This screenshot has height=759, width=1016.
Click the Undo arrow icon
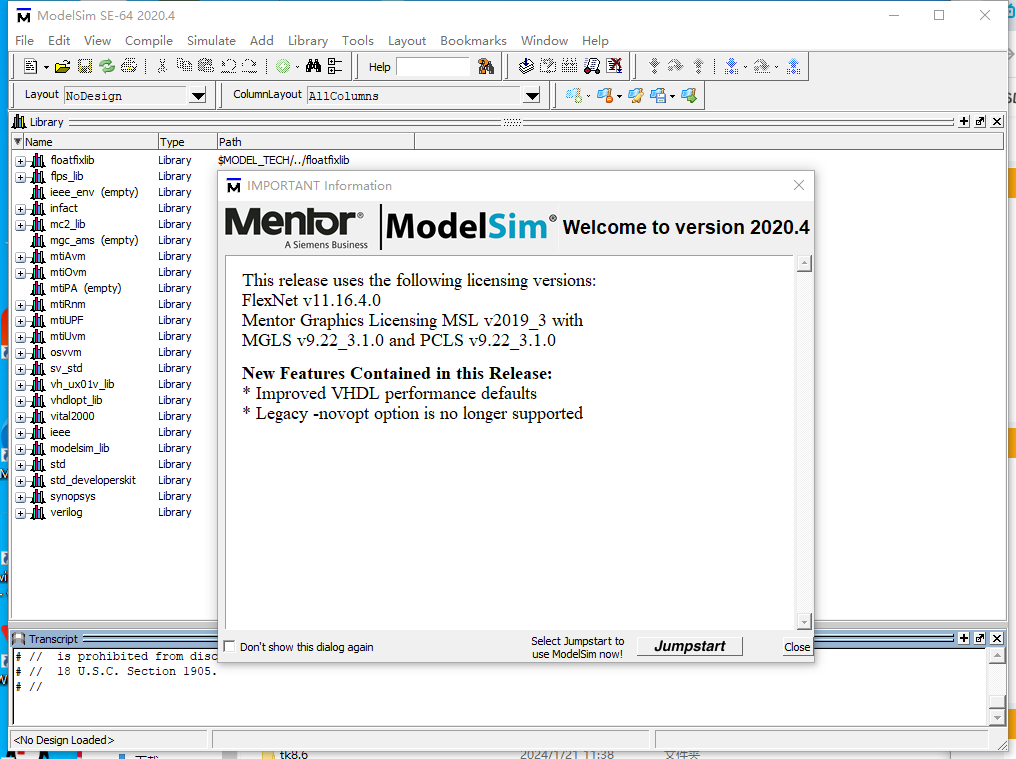(x=228, y=66)
